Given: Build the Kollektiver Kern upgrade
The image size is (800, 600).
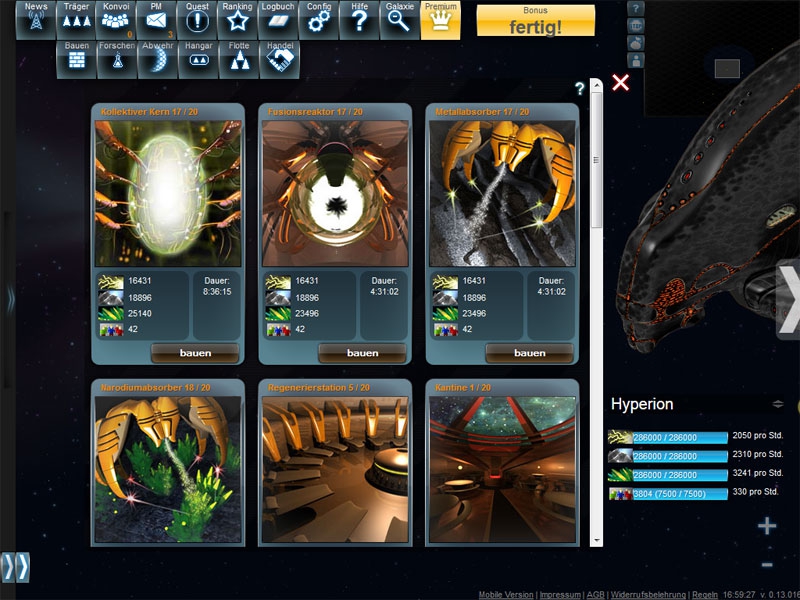Looking at the screenshot, I should (x=195, y=353).
